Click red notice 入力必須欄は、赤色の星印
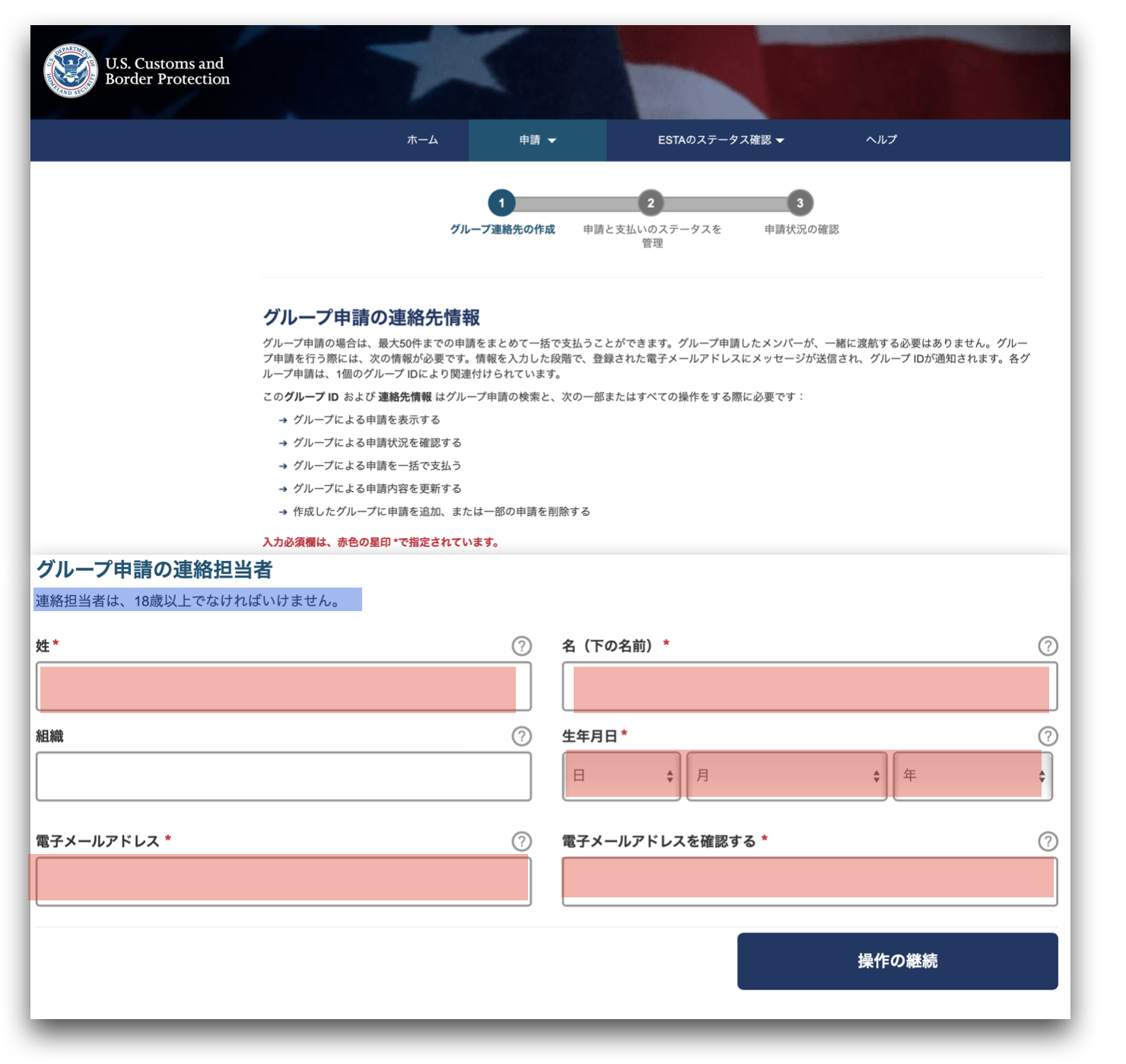Viewport: 1126px width, 1064px height. [x=380, y=542]
